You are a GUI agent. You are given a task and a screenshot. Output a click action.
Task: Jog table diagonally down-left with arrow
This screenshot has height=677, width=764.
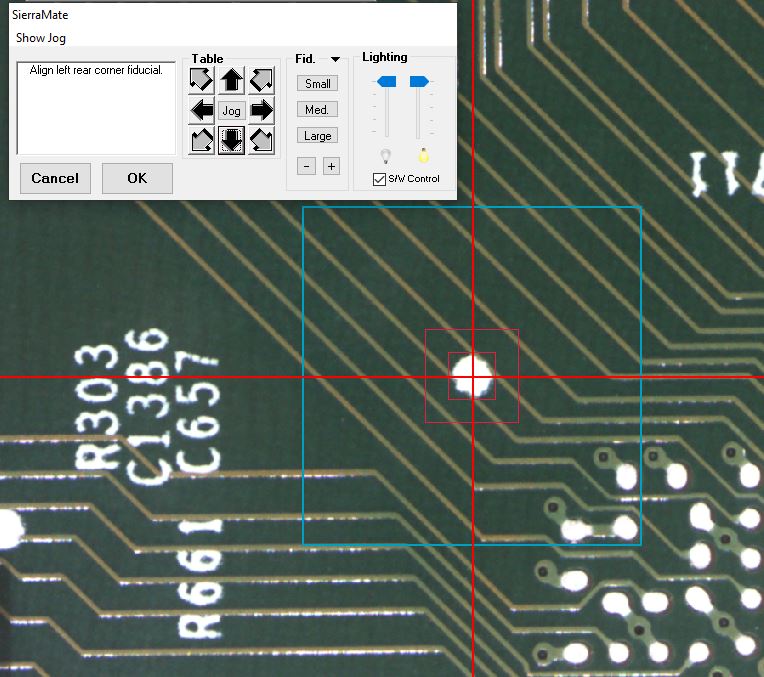point(201,140)
